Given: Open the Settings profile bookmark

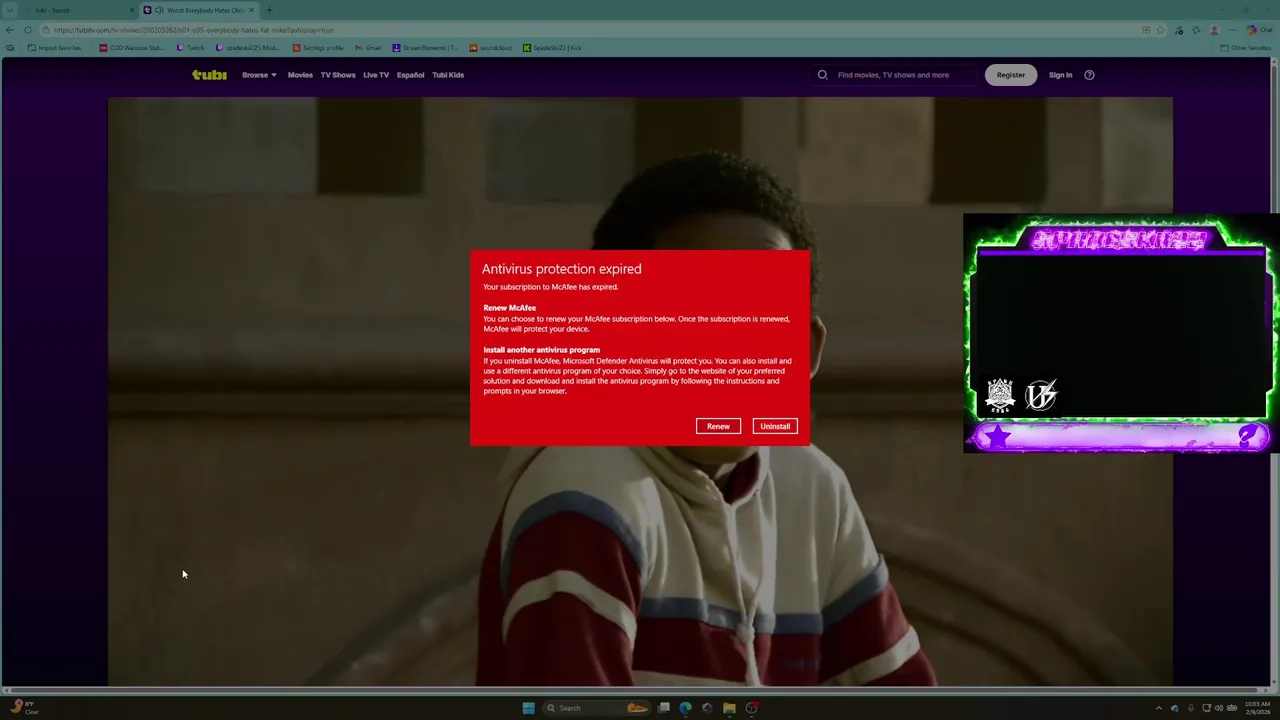Looking at the screenshot, I should pyautogui.click(x=318, y=48).
